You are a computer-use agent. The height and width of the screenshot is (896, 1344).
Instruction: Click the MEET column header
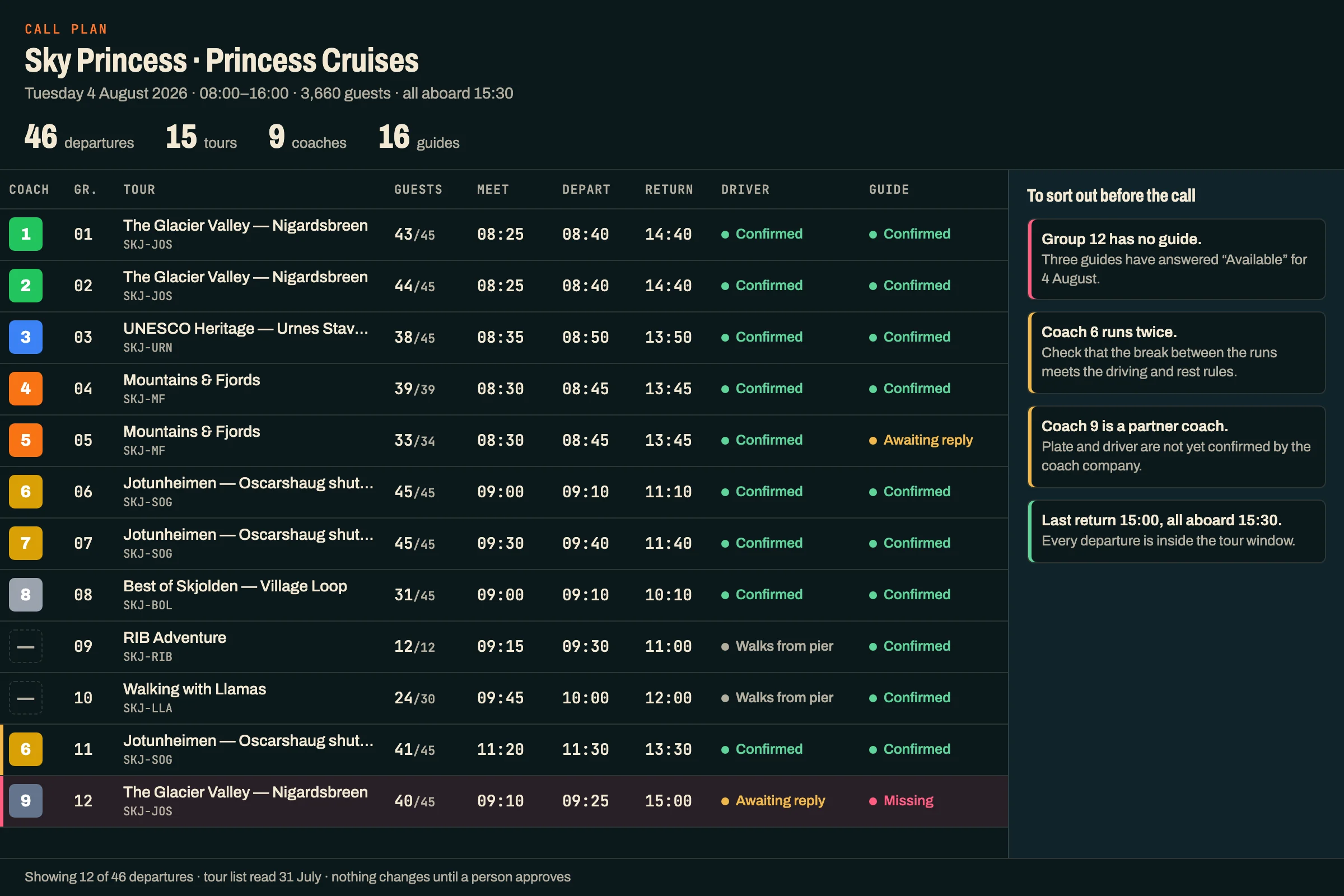493,190
